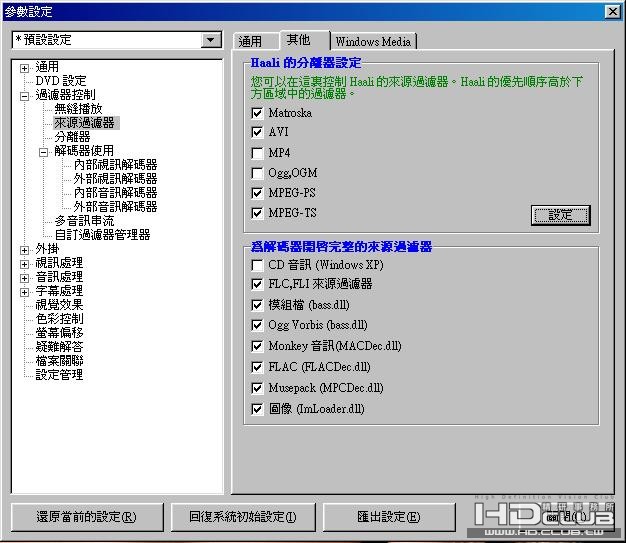
Task: Select 來源過濾器 tree item
Action: point(86,123)
